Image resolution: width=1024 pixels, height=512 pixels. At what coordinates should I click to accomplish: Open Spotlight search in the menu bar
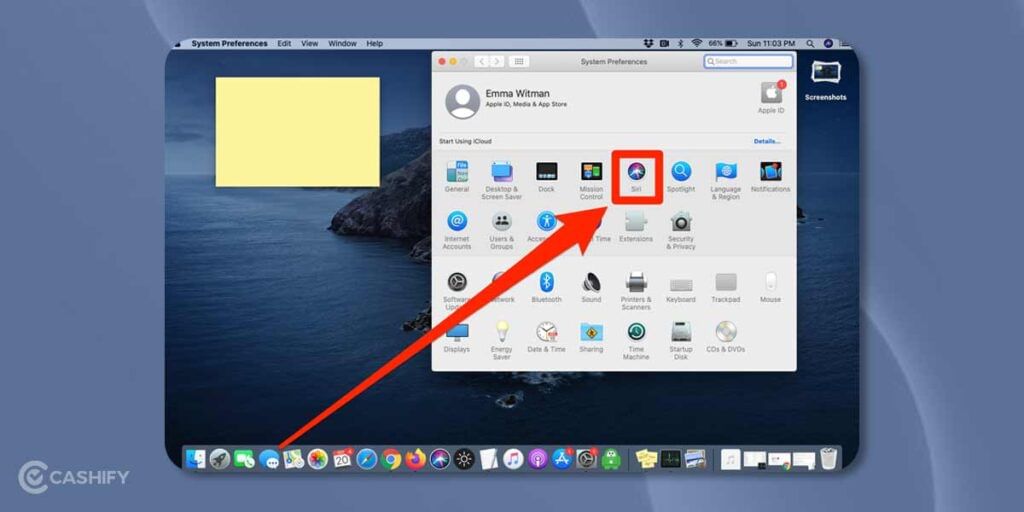(x=810, y=44)
